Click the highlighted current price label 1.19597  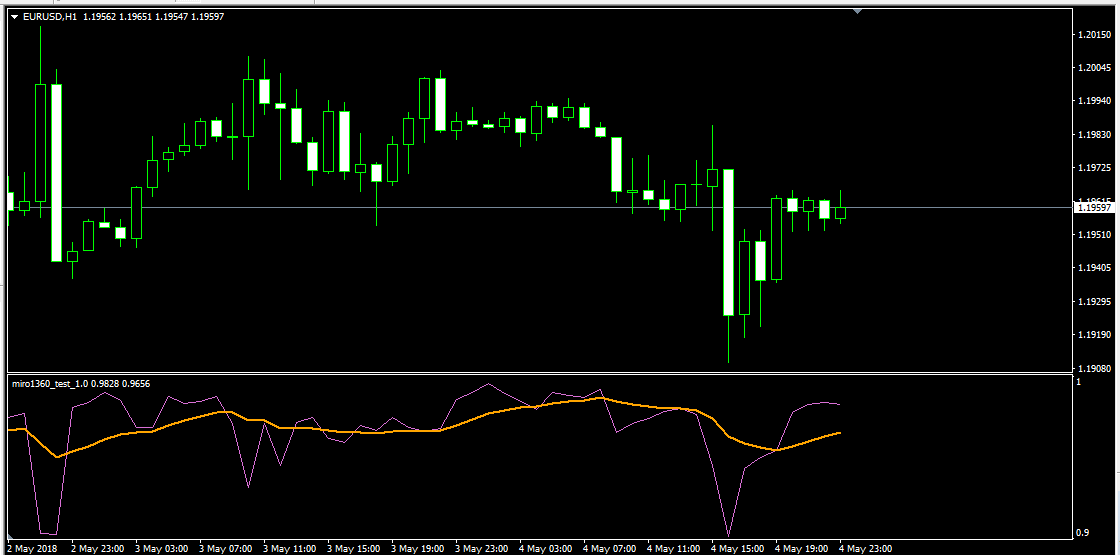coord(1094,208)
